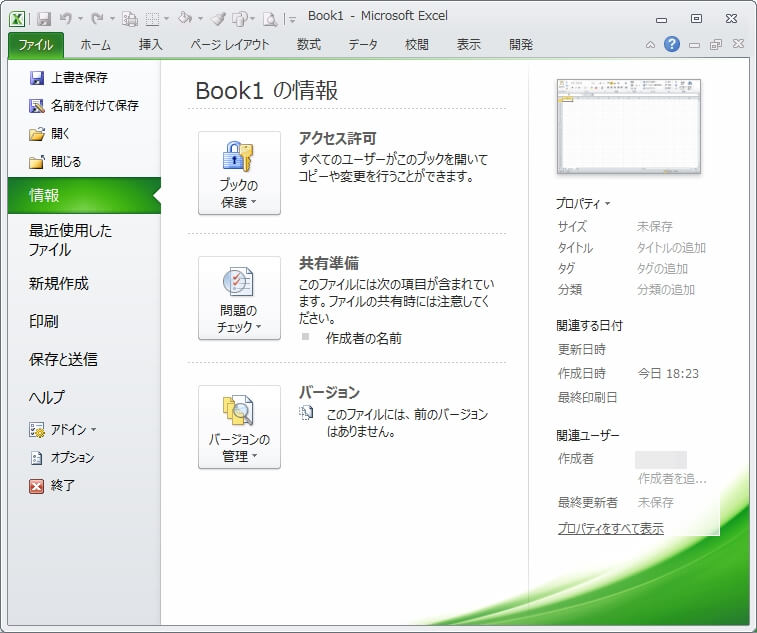Expand the ブックの保護 dropdown button
Image resolution: width=757 pixels, height=633 pixels.
coord(239,173)
